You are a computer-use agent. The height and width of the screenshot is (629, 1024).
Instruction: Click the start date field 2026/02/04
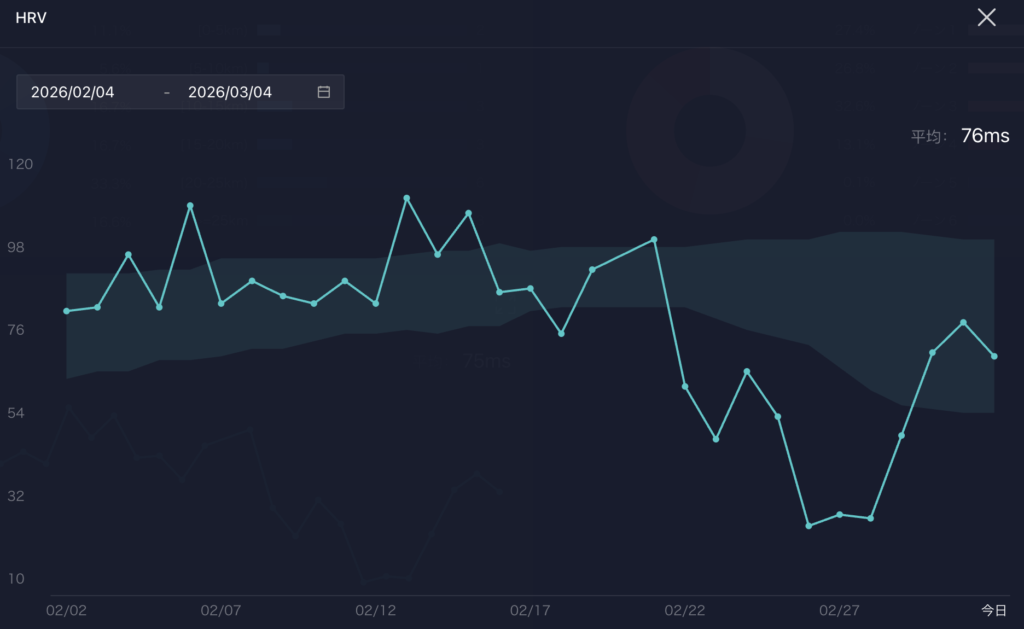point(73,92)
